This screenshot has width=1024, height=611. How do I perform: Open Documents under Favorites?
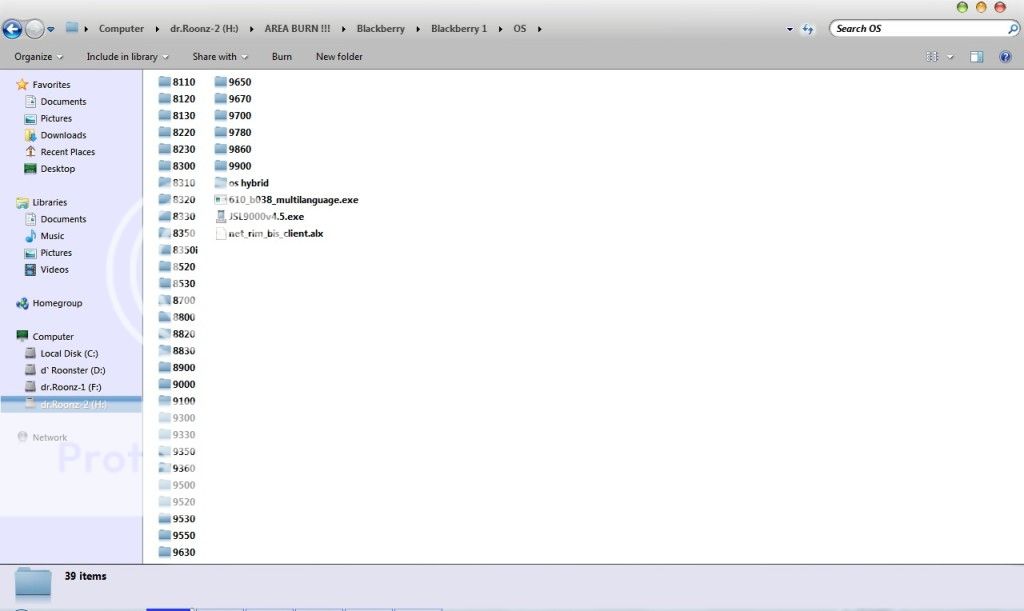pos(63,102)
